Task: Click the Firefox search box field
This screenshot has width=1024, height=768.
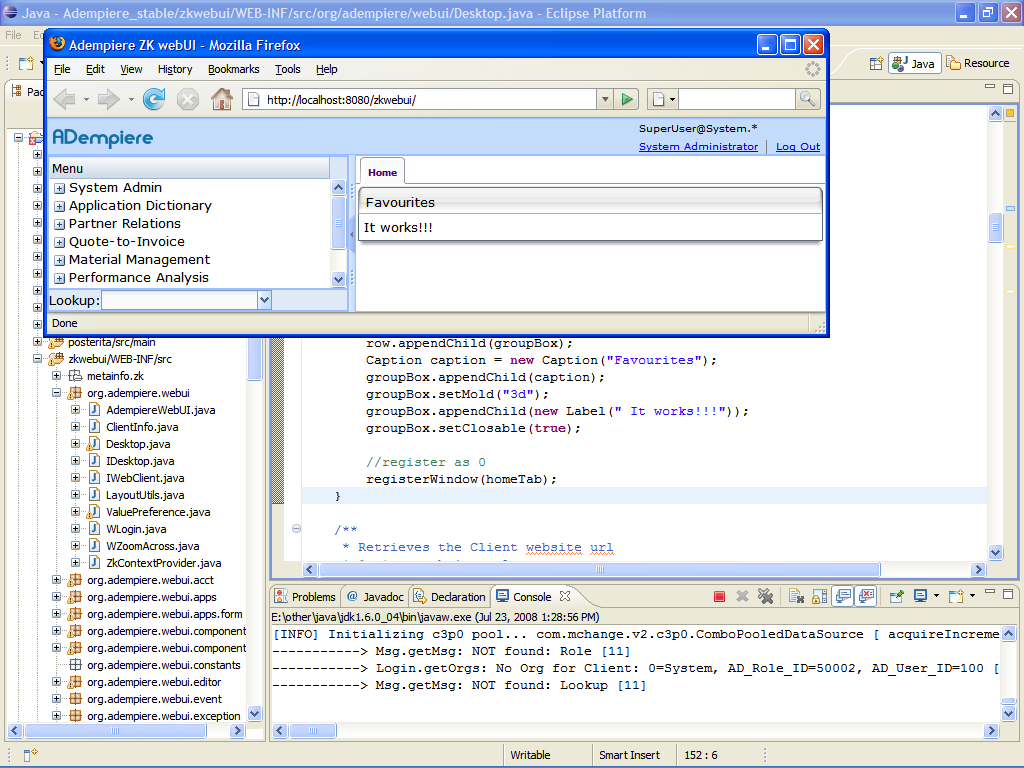Action: coord(737,99)
